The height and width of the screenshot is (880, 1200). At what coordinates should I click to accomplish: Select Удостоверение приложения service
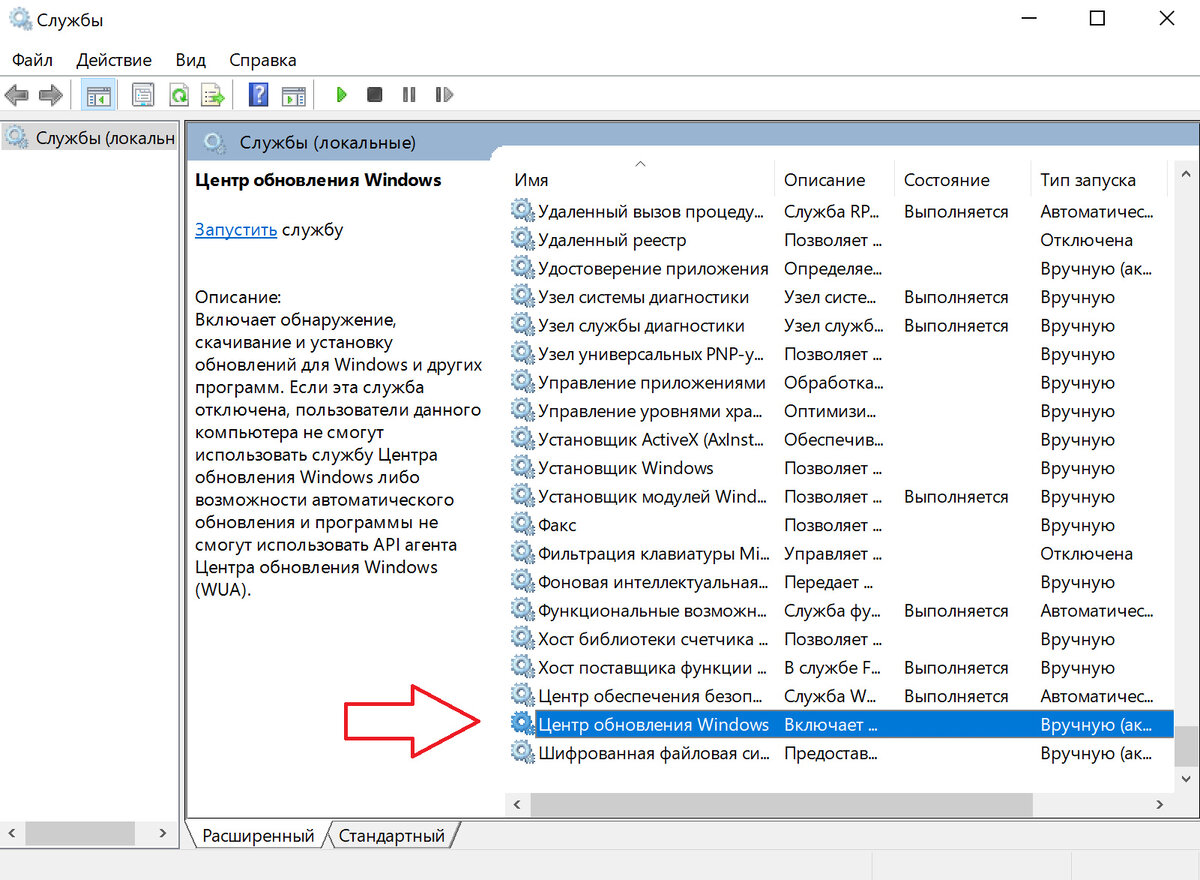coord(653,268)
